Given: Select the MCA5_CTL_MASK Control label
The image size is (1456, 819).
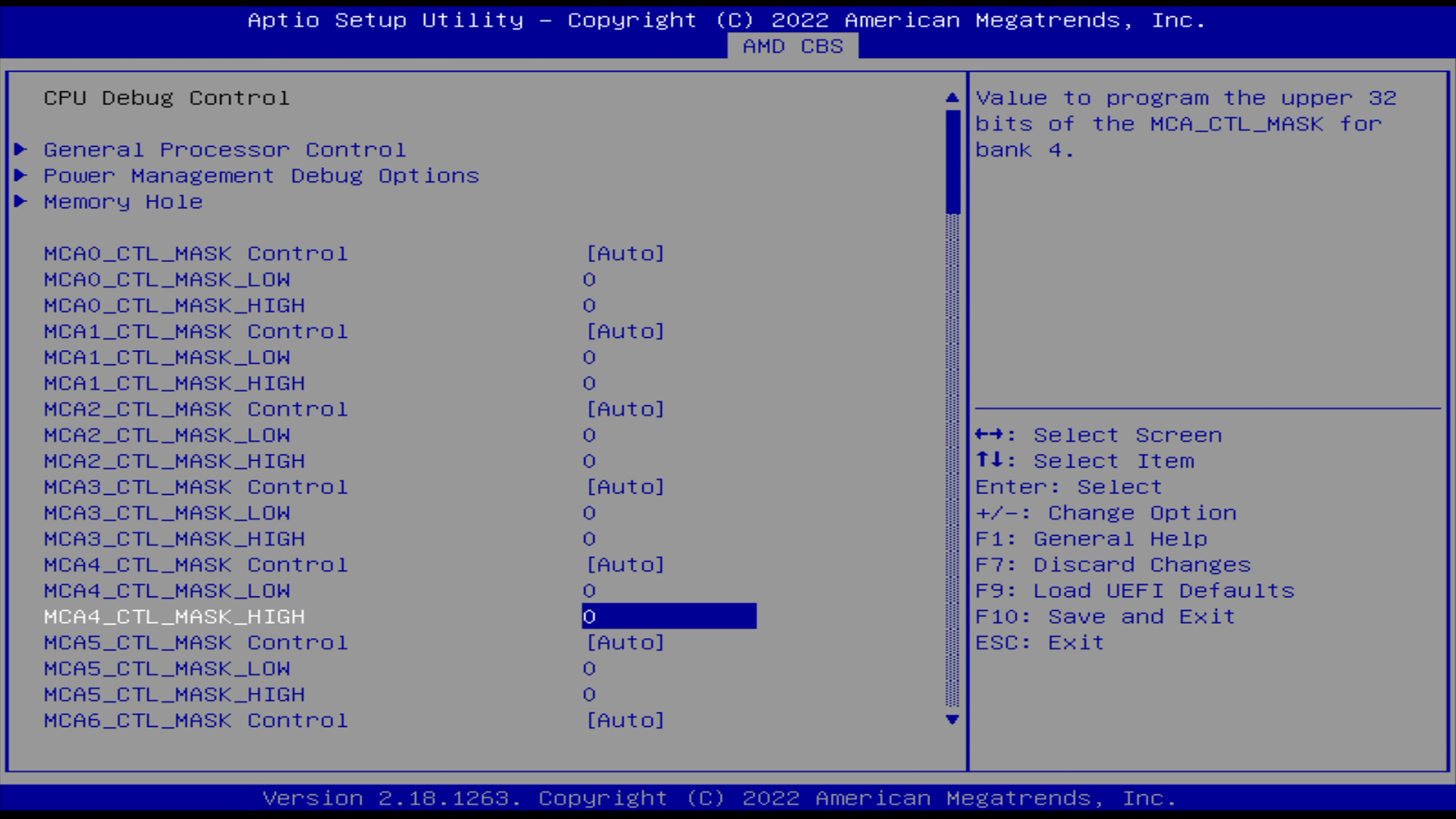Looking at the screenshot, I should tap(196, 643).
